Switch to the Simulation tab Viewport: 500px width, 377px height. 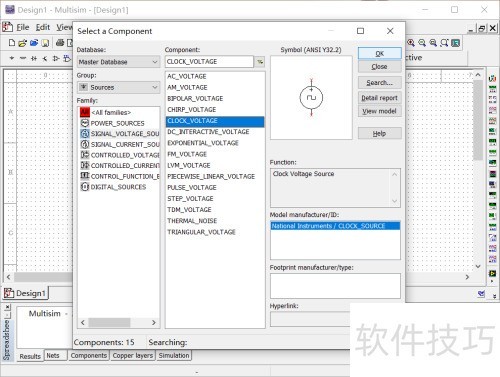[174, 356]
